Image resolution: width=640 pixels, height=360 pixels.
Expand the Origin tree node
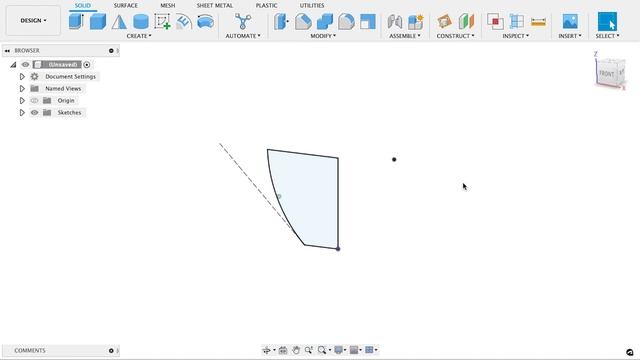click(22, 100)
